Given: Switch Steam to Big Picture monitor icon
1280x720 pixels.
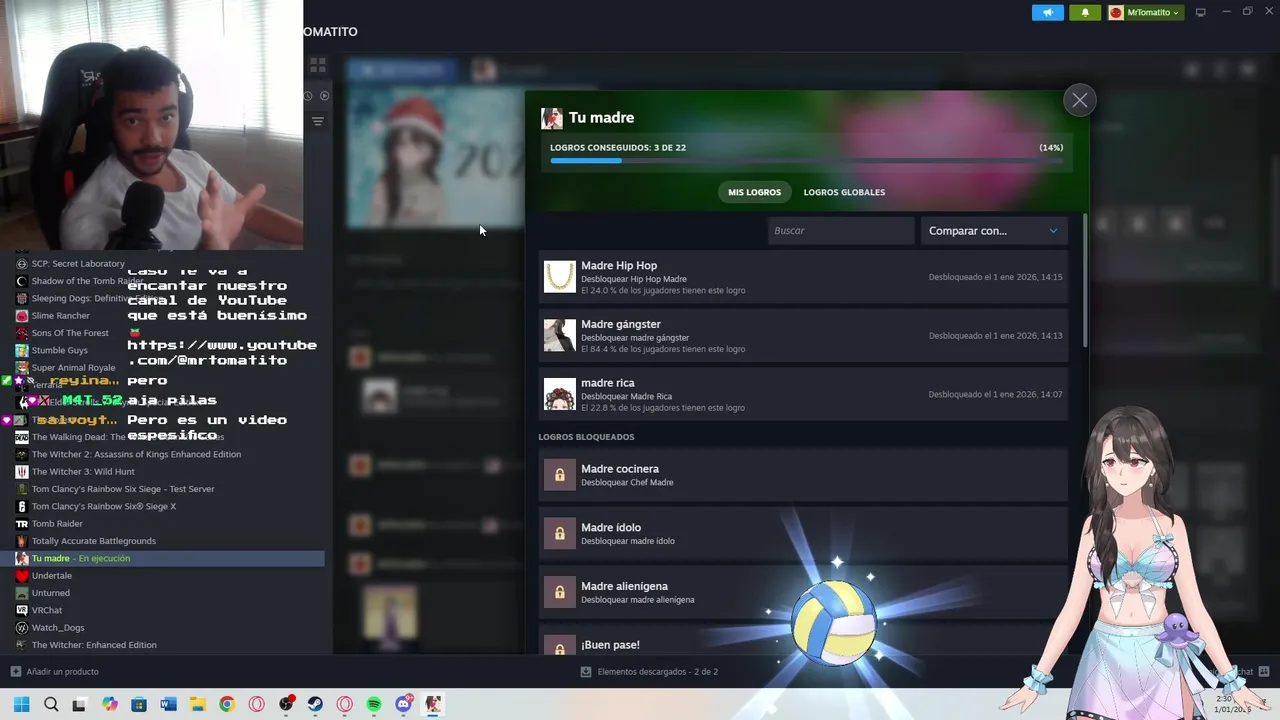Looking at the screenshot, I should point(1201,12).
